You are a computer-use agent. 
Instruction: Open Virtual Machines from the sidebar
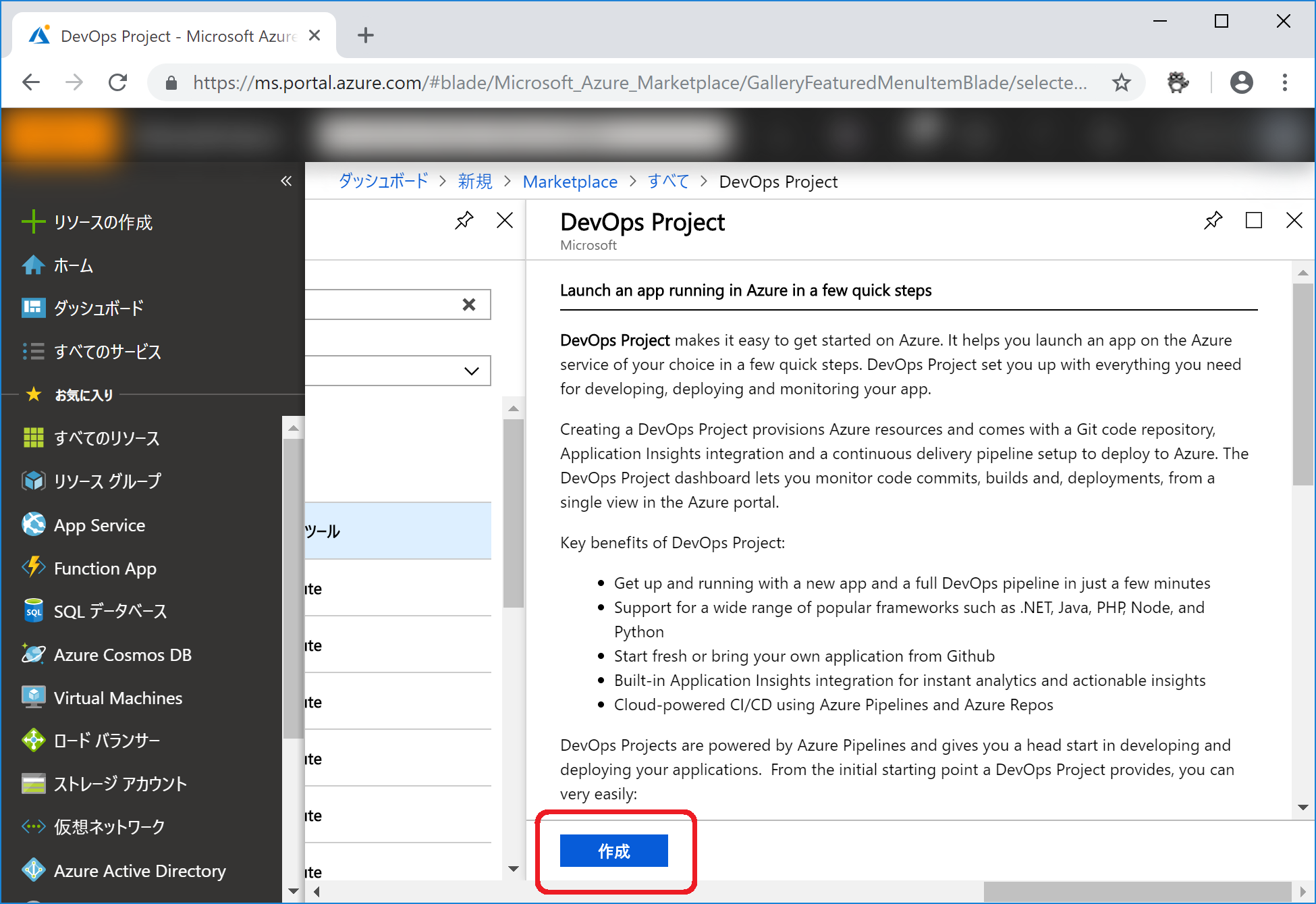tap(118, 697)
